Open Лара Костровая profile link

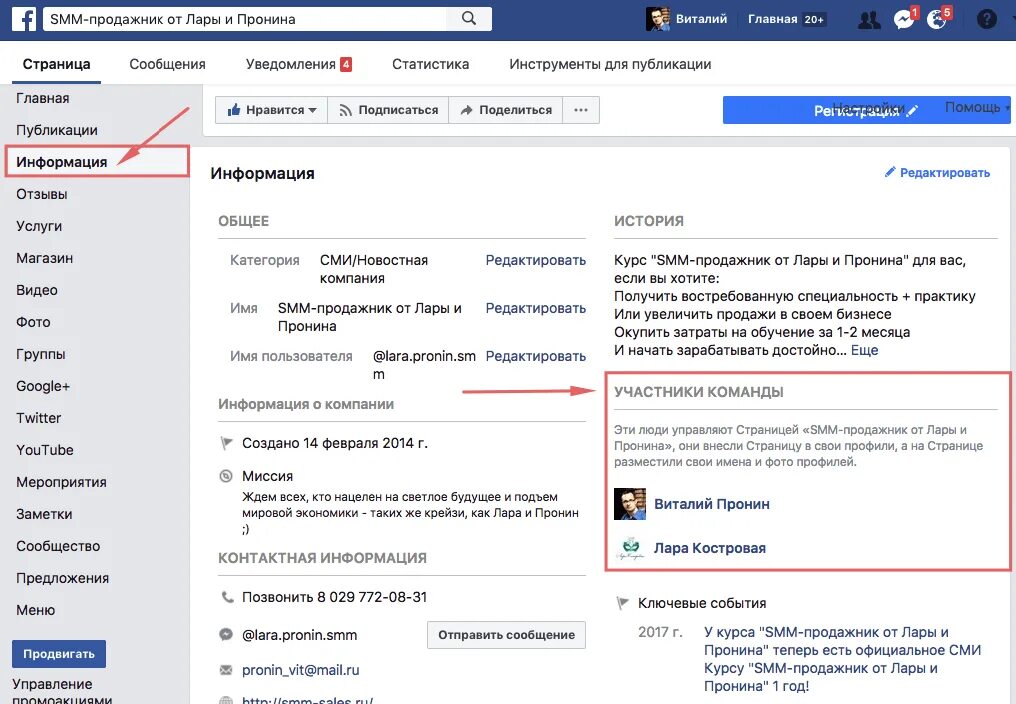pyautogui.click(x=710, y=548)
